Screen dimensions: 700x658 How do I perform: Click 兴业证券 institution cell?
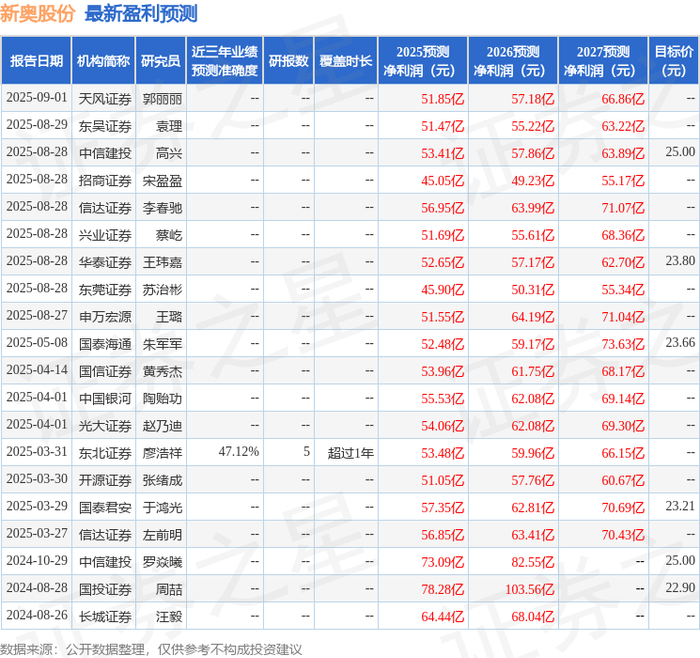click(x=105, y=235)
